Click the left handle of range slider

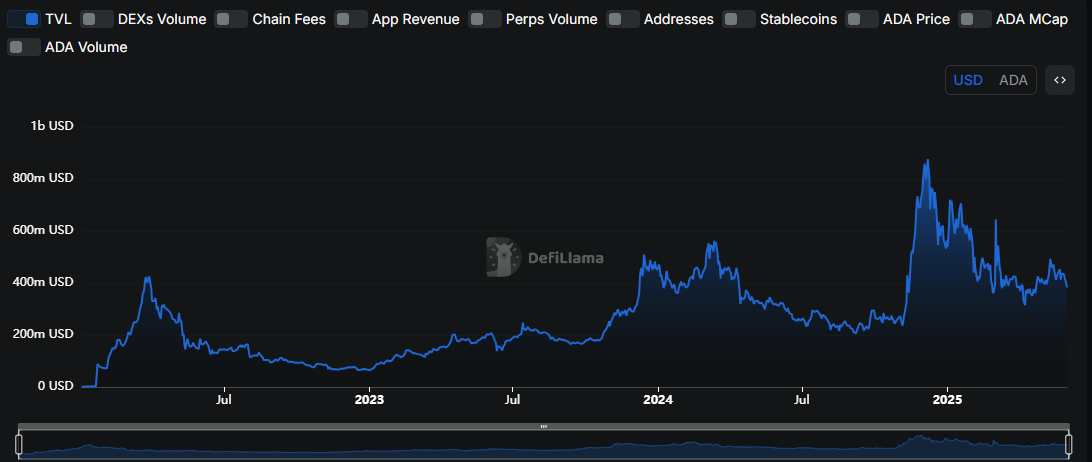click(x=19, y=444)
